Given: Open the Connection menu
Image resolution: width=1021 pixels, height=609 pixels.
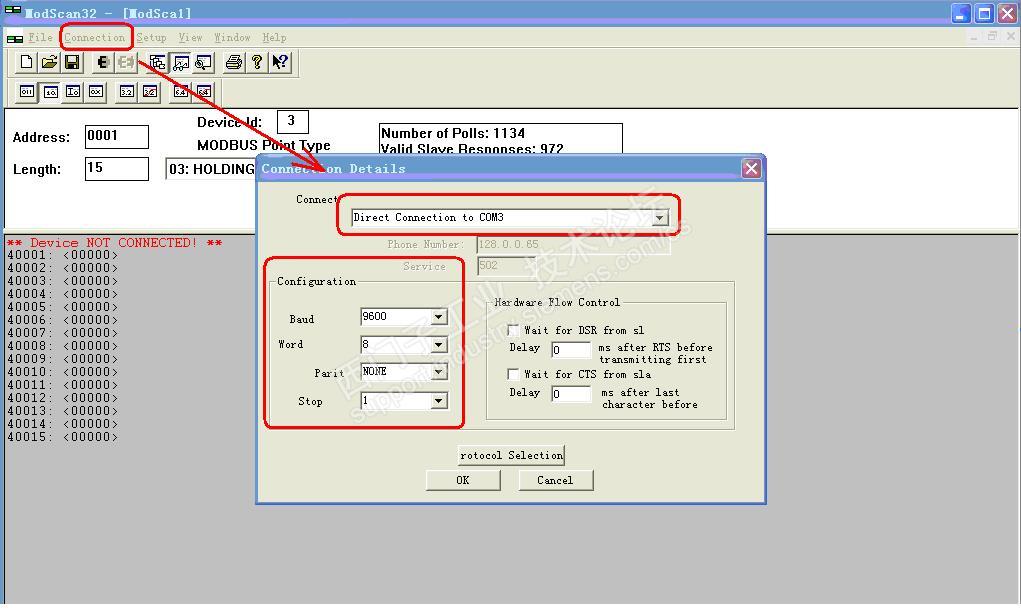Looking at the screenshot, I should click(94, 38).
